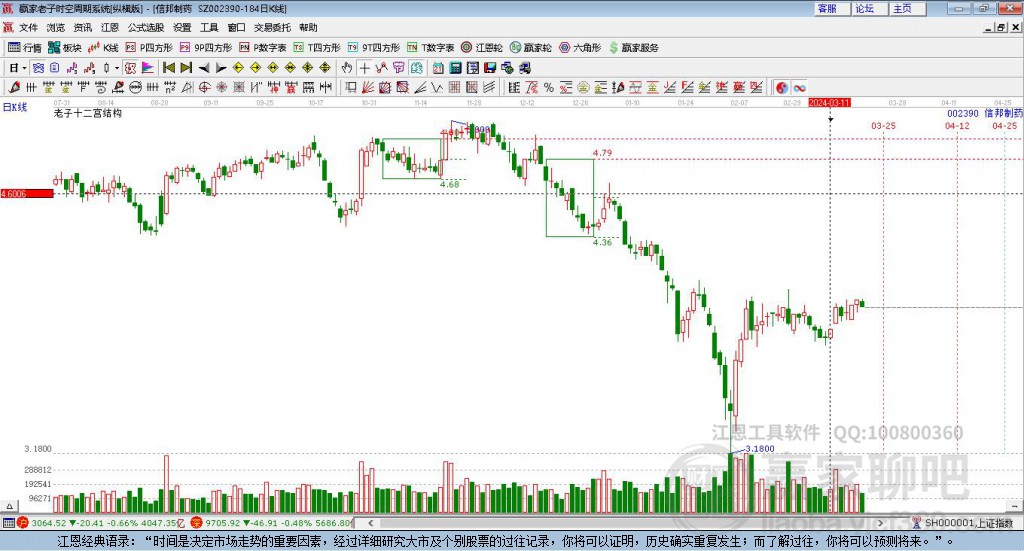Step chart left with black arrow

click(x=204, y=68)
